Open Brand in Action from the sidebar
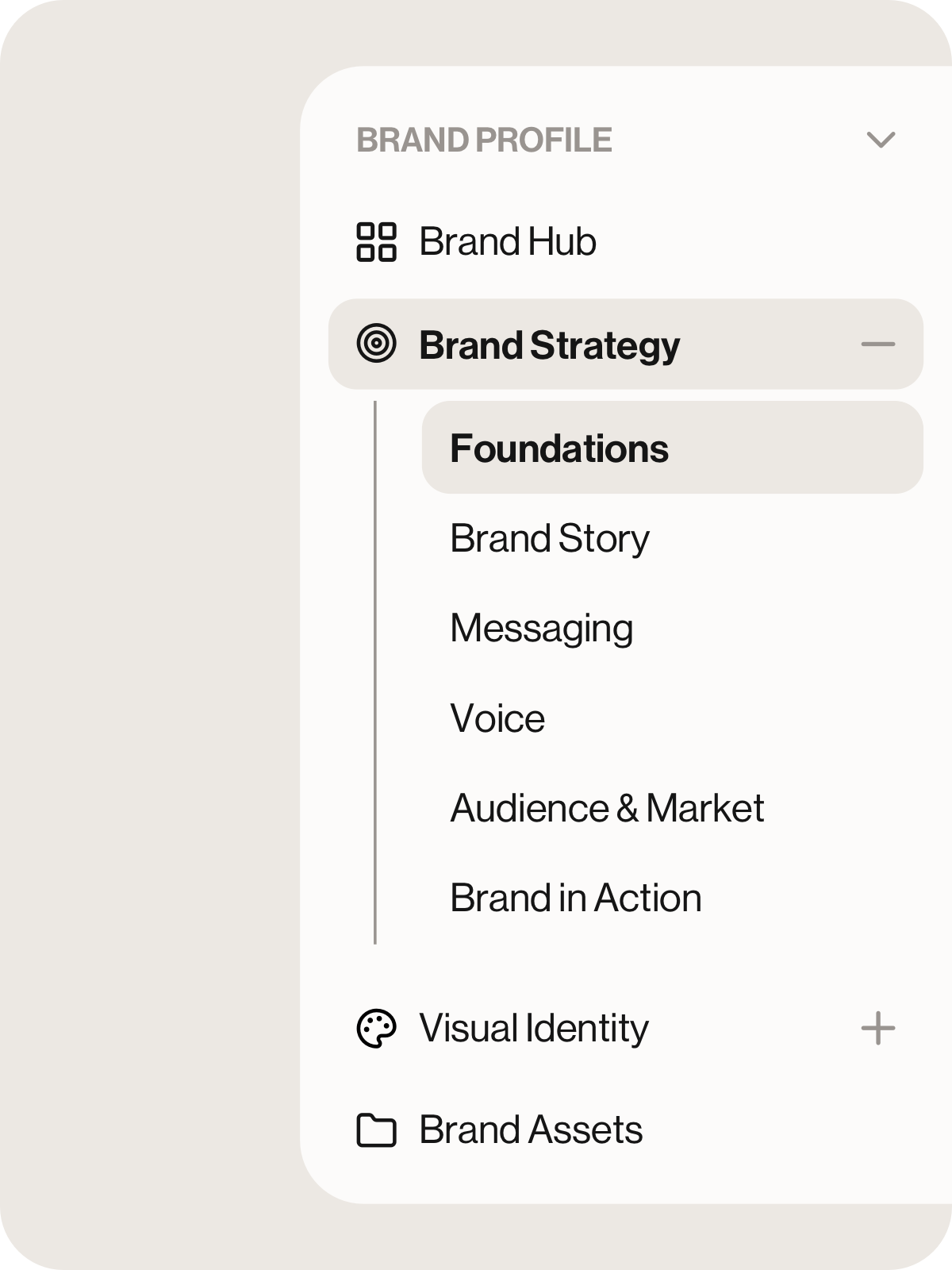 point(575,898)
